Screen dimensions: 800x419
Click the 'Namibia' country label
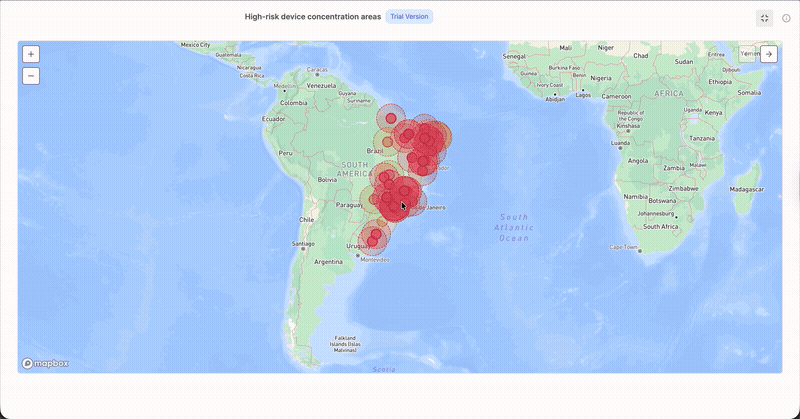[636, 196]
